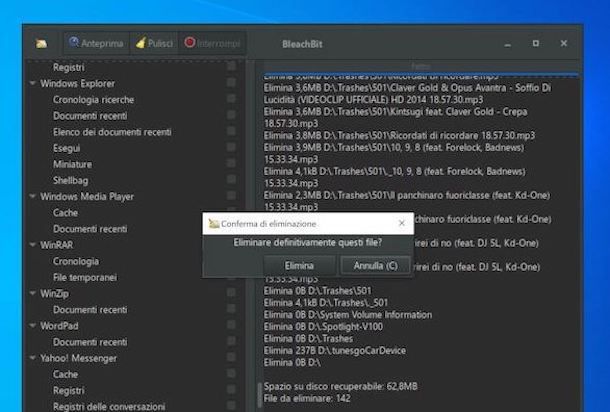Viewport: 610px width, 412px height.
Task: Toggle the Yahoo! Messenger group checkbox
Action: (231, 357)
